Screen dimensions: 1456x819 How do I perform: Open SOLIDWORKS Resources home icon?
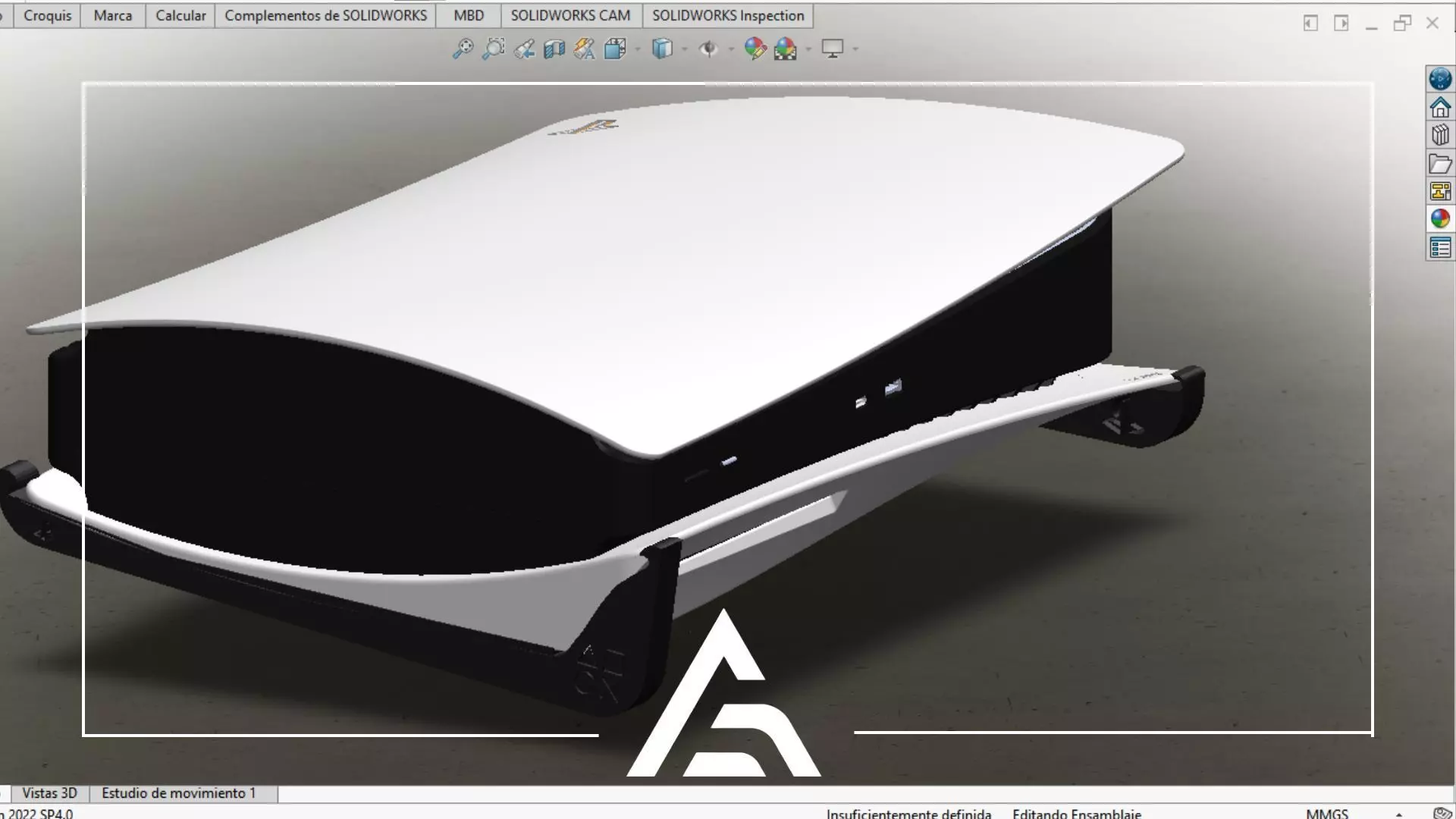pos(1440,108)
